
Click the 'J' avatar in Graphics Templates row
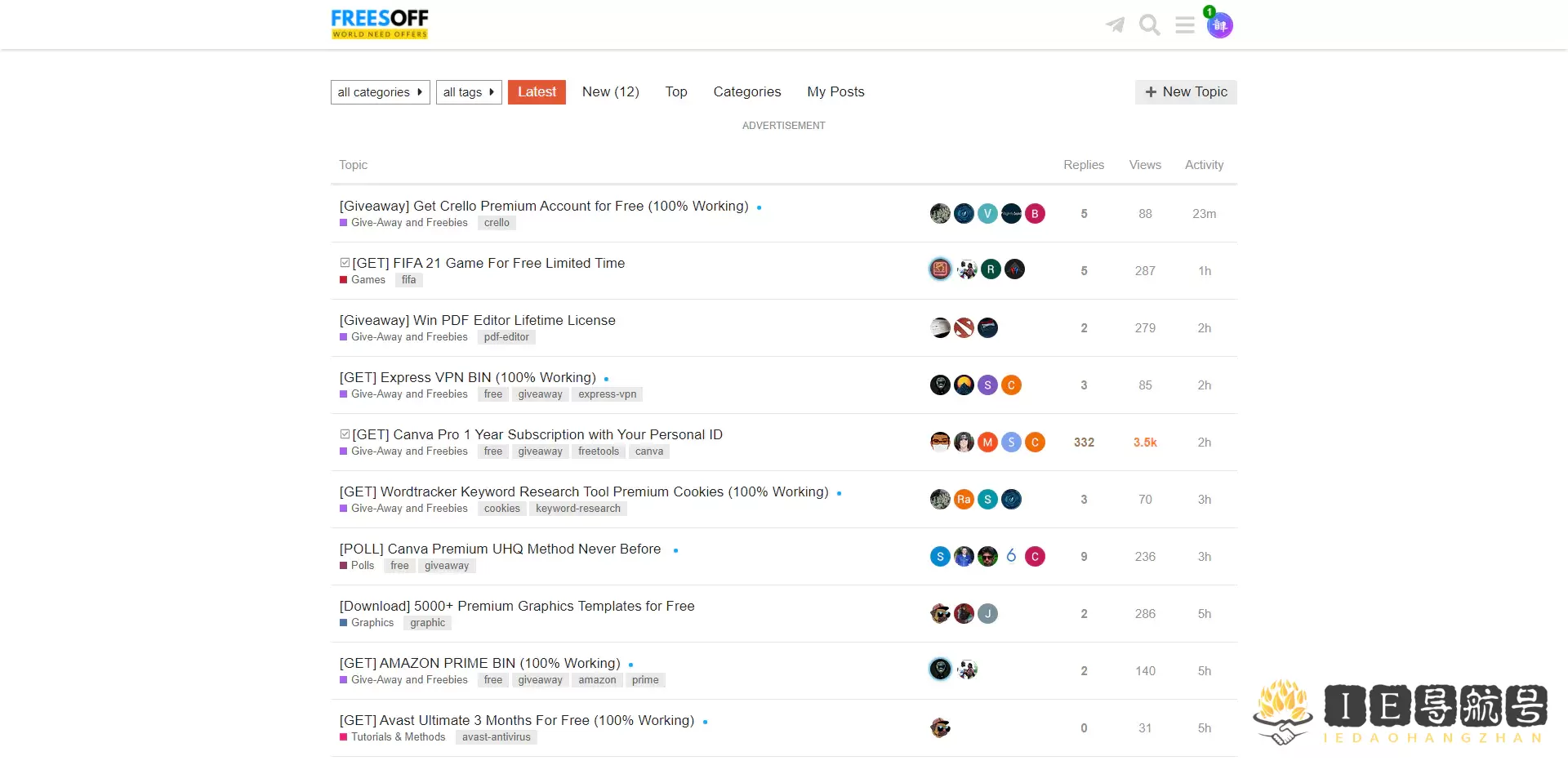pos(987,614)
